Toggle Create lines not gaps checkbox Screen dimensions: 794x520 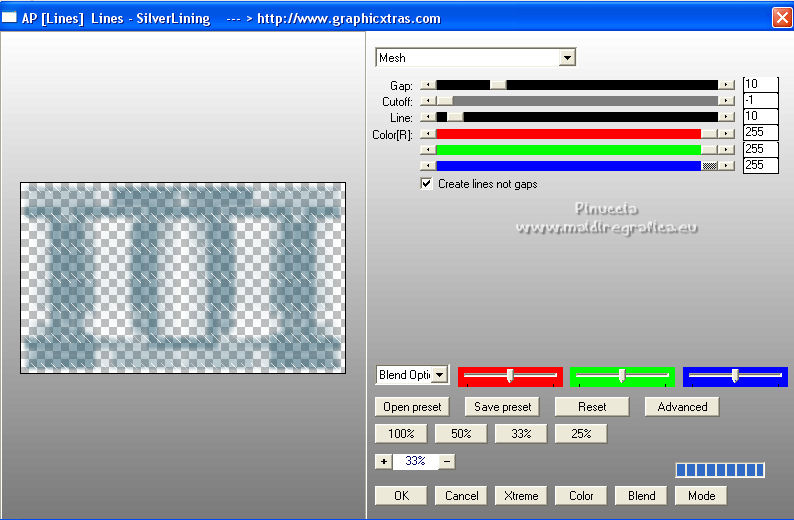pyautogui.click(x=426, y=183)
